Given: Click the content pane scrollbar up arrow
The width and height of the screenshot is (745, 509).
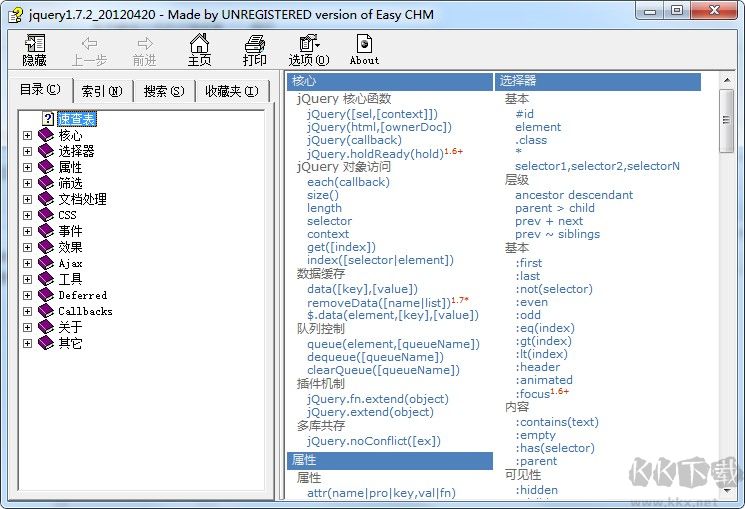Looking at the screenshot, I should click(x=726, y=80).
